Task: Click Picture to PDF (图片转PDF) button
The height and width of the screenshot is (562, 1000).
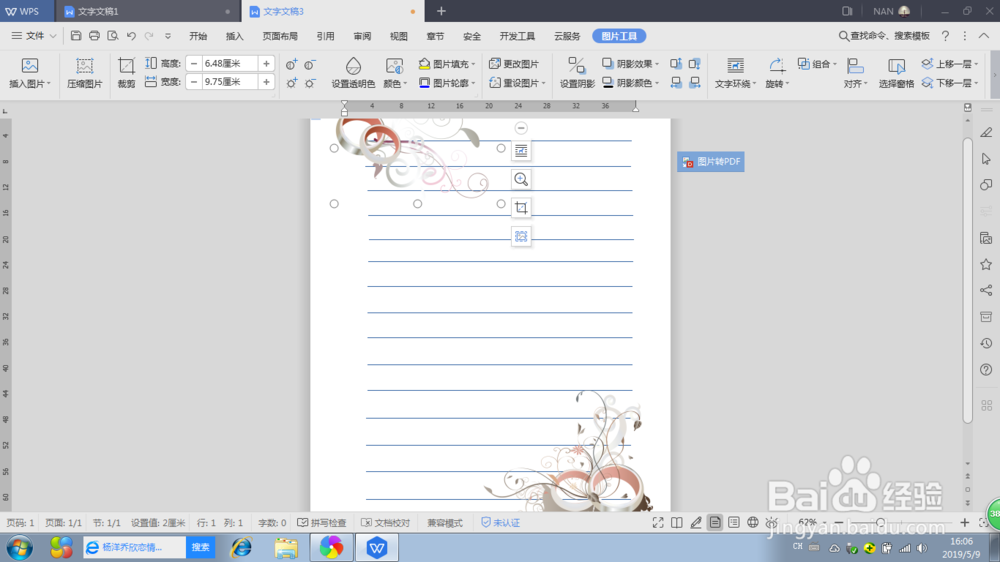Action: click(x=710, y=161)
